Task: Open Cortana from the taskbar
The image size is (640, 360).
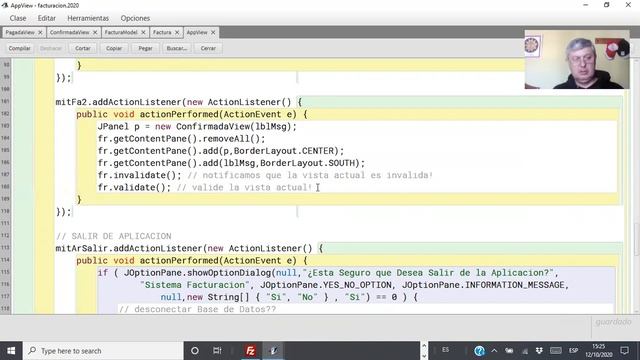Action: 195,351
